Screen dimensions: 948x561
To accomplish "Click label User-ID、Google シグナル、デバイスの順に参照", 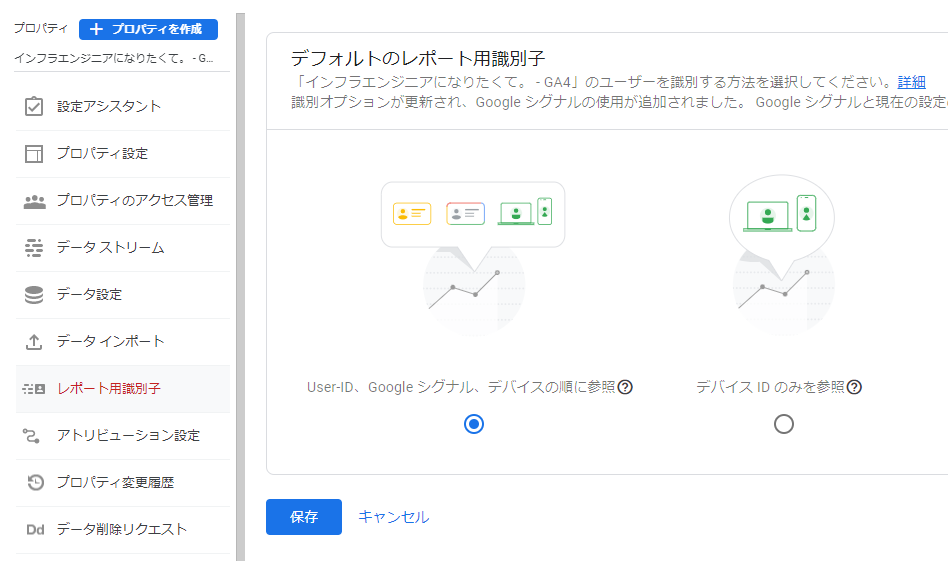I will pos(461,387).
